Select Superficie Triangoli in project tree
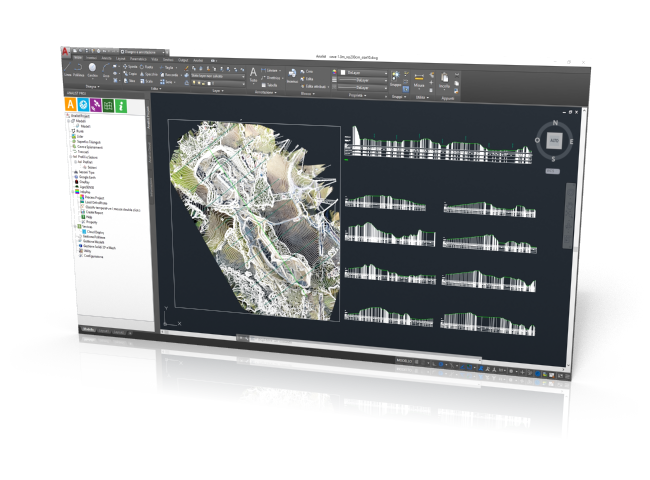Image resolution: width=650 pixels, height=480 pixels. [87, 141]
